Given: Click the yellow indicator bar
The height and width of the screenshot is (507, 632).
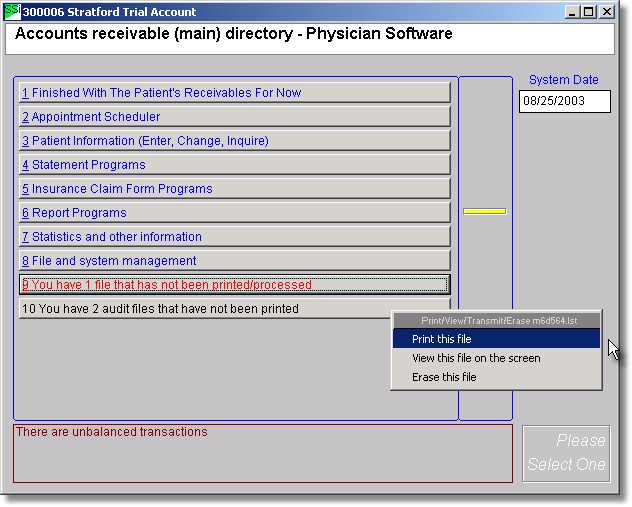Looking at the screenshot, I should coord(484,211).
